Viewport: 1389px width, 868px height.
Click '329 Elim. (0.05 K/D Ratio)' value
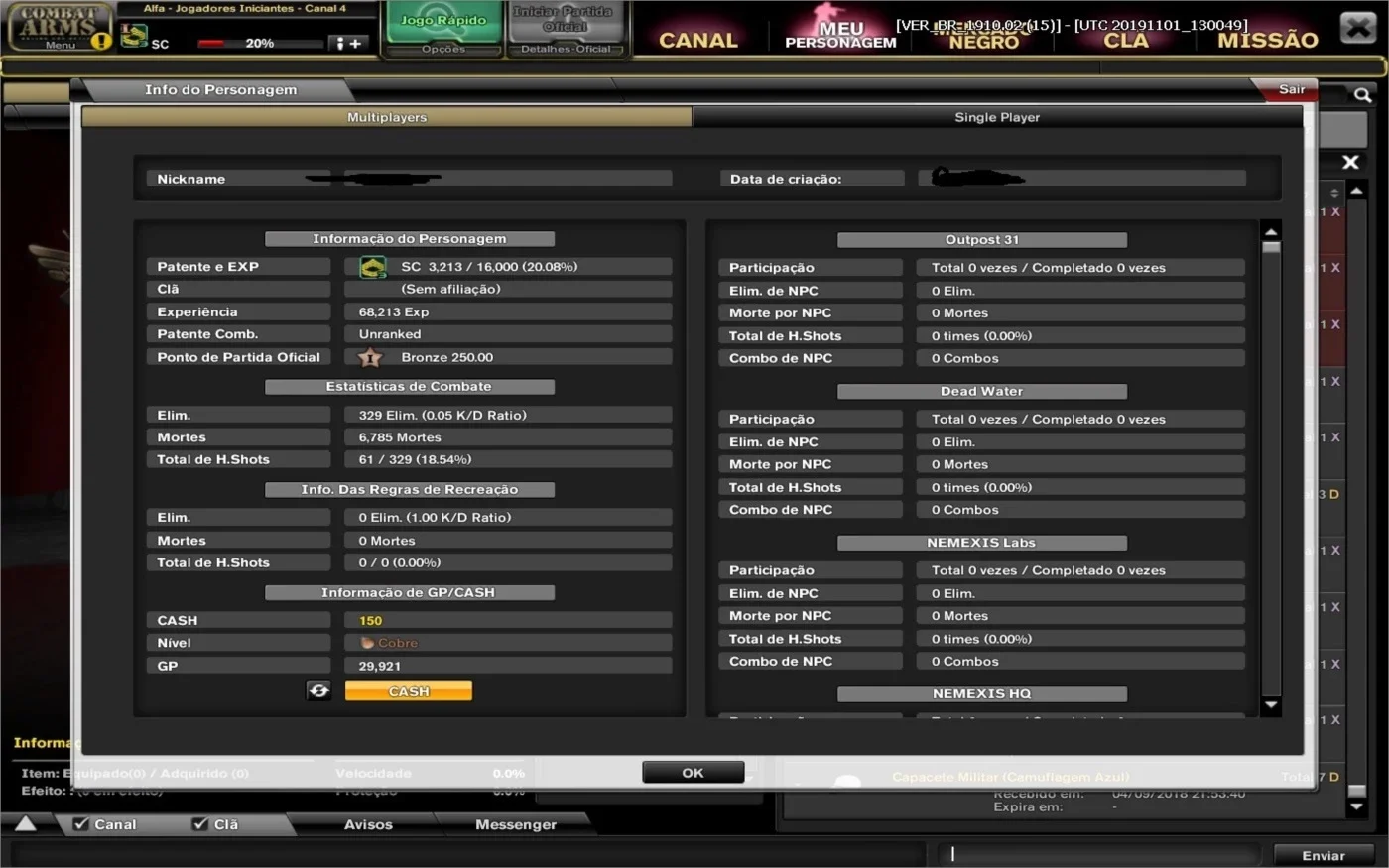pyautogui.click(x=442, y=415)
